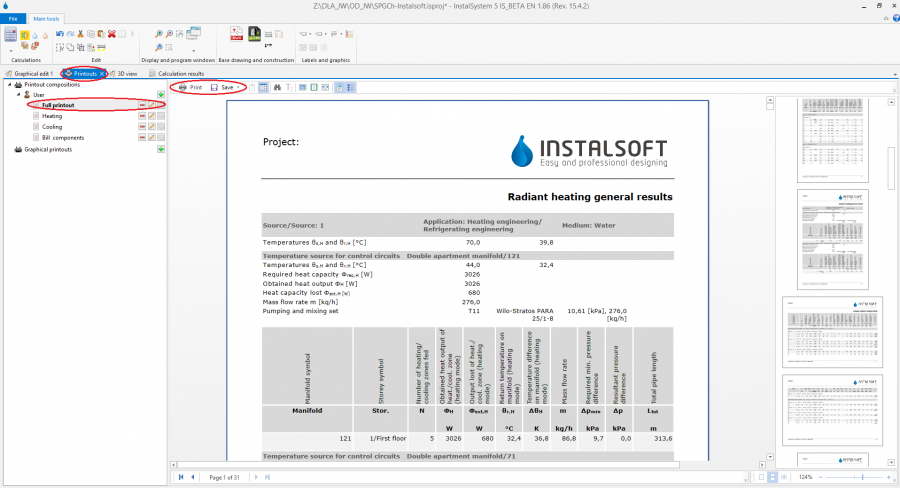Click the green add icon next to User
900x488 pixels.
click(161, 95)
